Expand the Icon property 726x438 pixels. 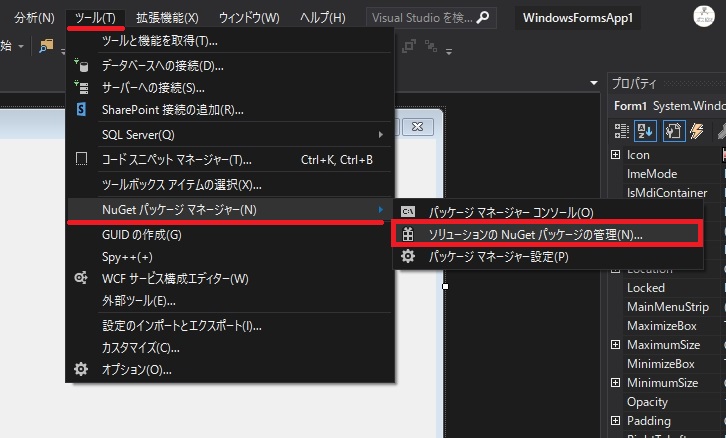click(x=615, y=154)
